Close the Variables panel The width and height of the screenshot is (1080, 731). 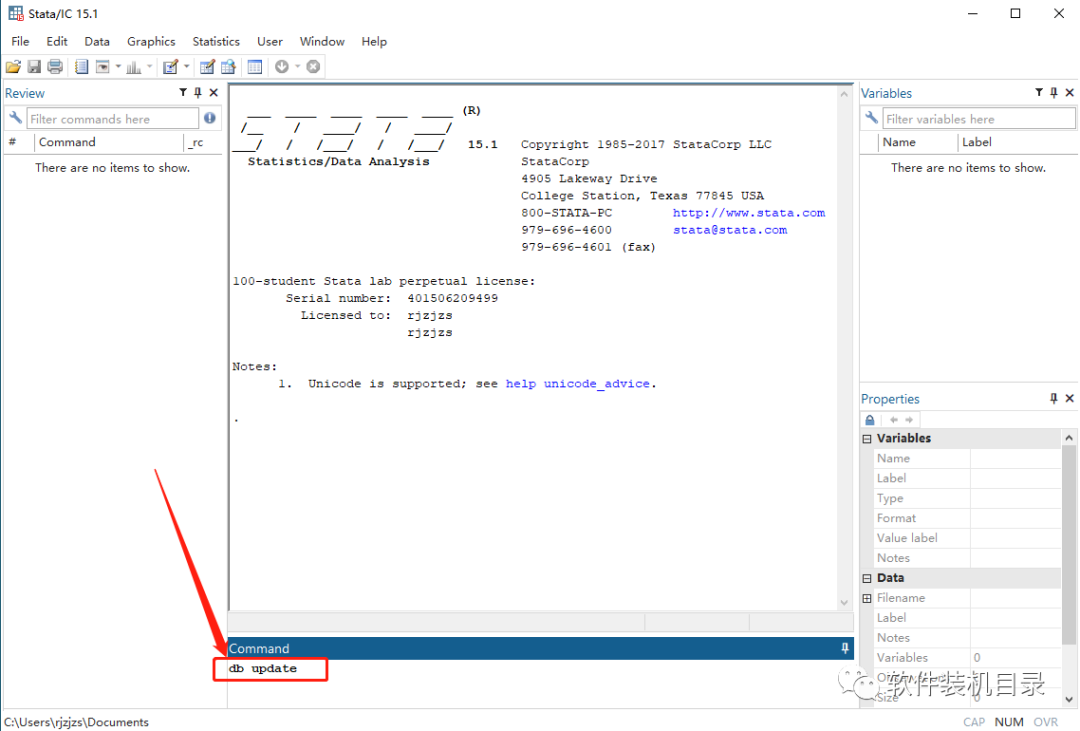[1070, 92]
